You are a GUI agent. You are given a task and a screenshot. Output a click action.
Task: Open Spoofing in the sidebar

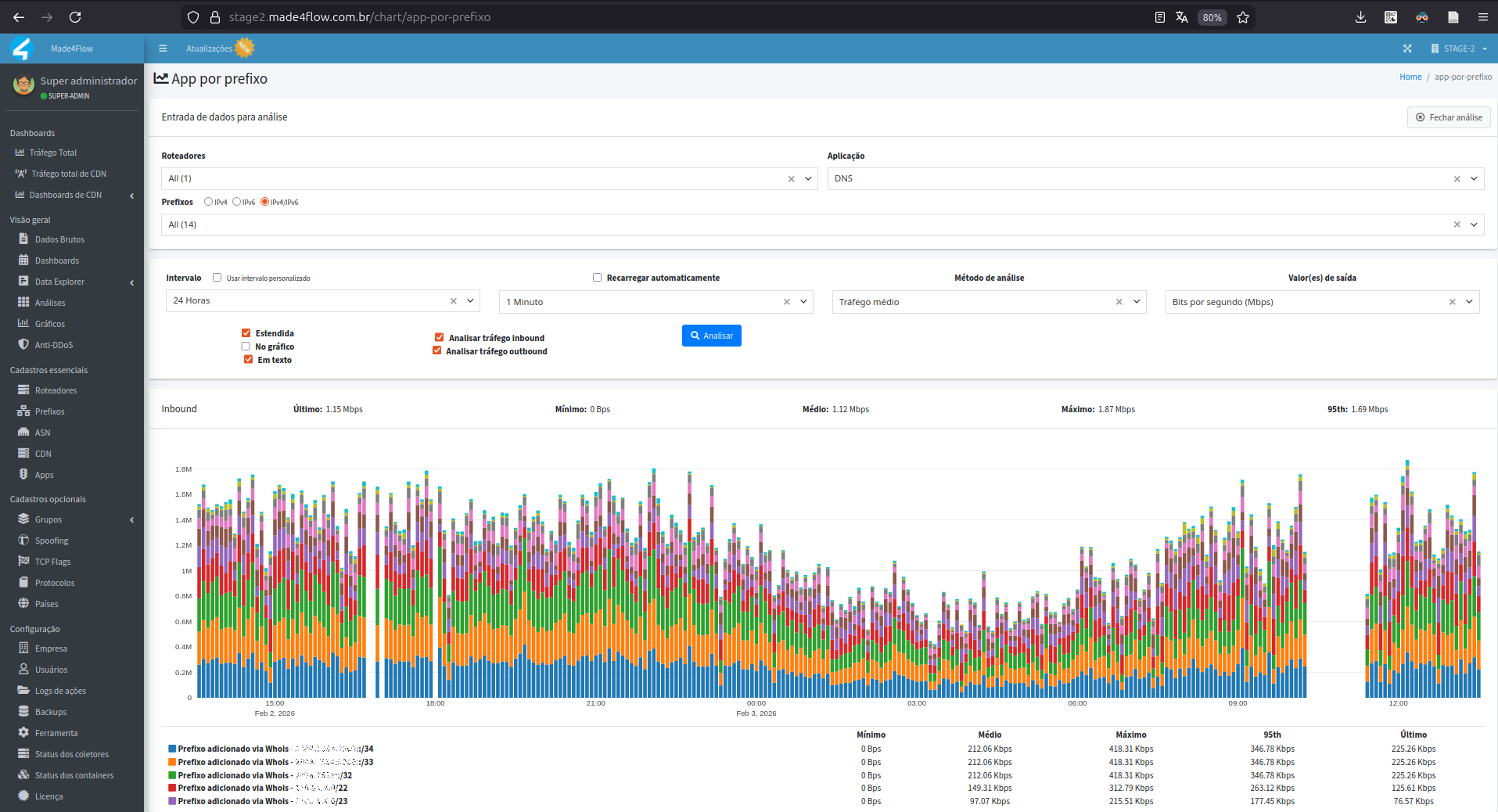tap(52, 541)
